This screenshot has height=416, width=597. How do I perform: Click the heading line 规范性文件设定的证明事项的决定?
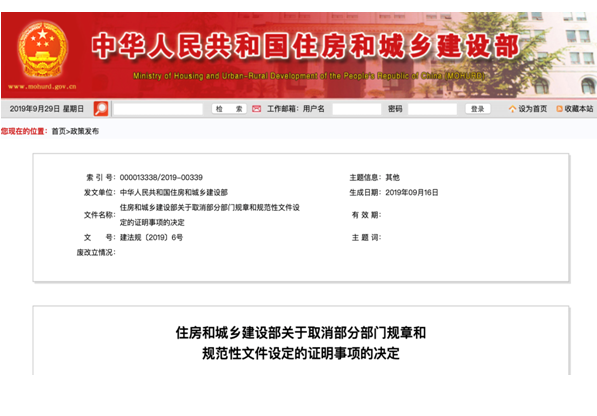click(x=301, y=354)
